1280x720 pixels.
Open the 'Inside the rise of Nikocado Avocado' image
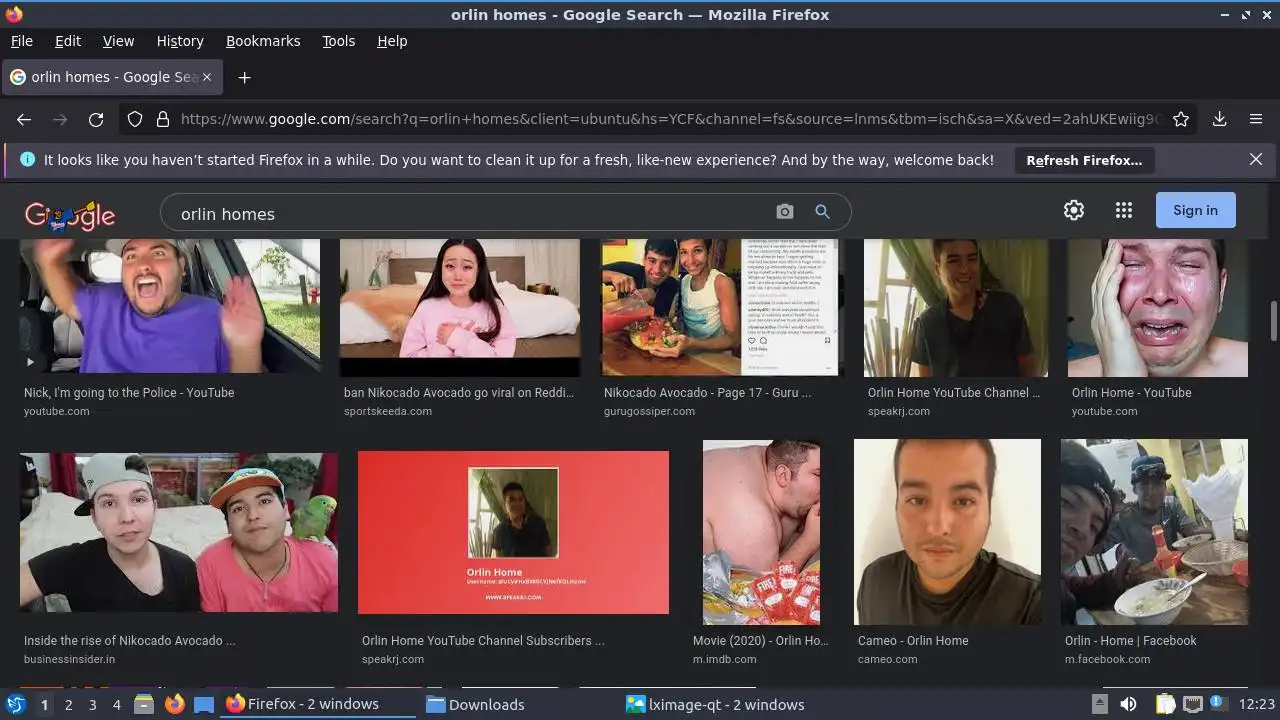tap(179, 532)
